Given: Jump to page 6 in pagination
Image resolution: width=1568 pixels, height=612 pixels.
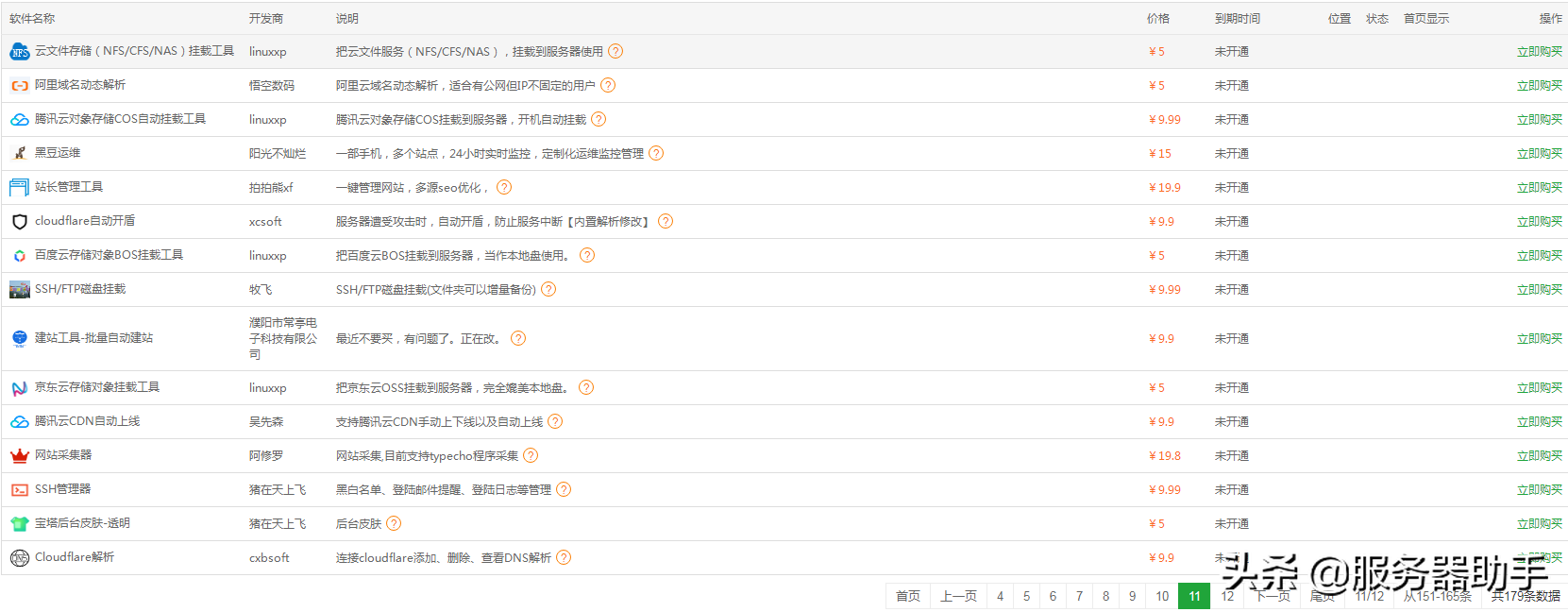Looking at the screenshot, I should pyautogui.click(x=1054, y=596).
